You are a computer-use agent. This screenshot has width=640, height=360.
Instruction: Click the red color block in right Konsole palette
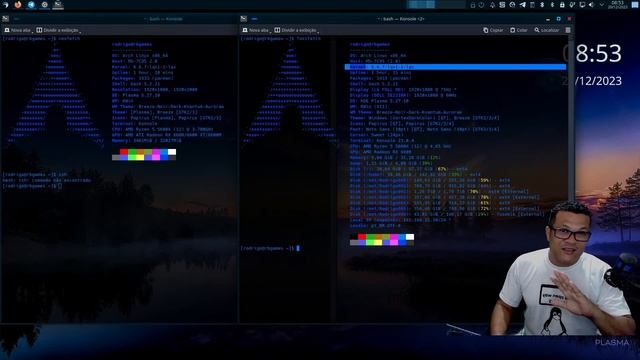point(362,237)
